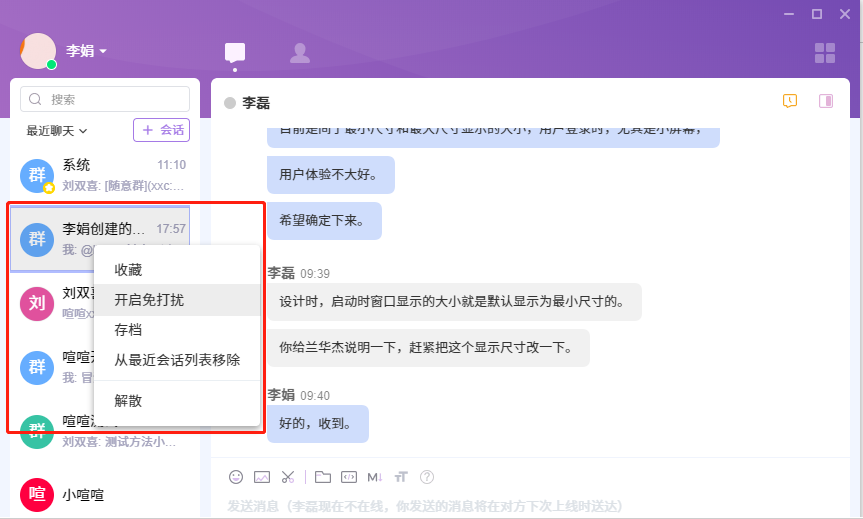The image size is (863, 519).
Task: Click the 会话 new conversation button
Action: pyautogui.click(x=161, y=130)
